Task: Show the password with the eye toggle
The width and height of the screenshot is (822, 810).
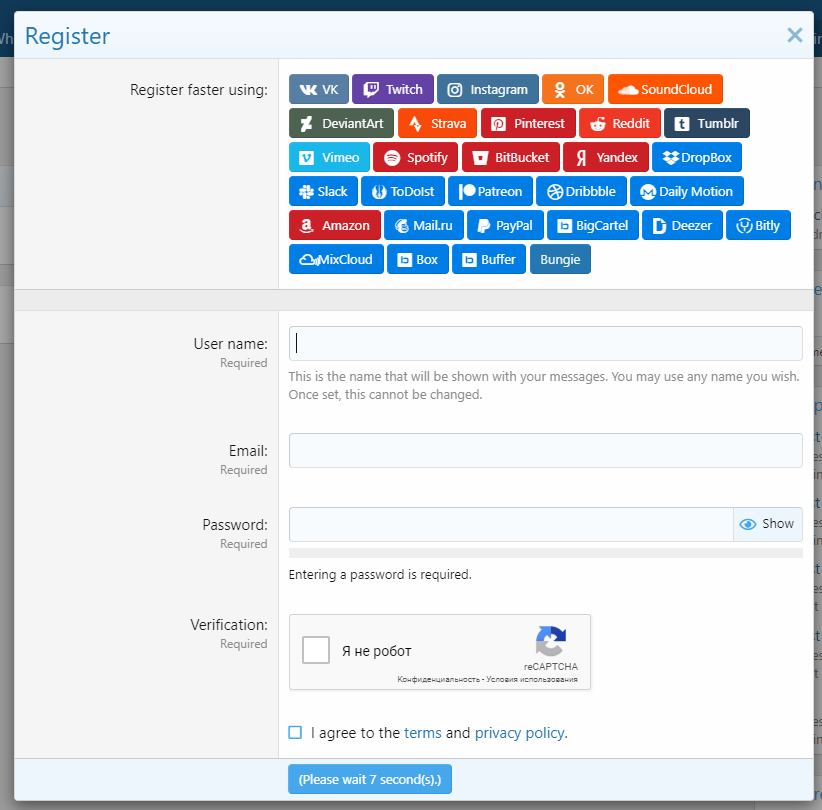Action: pyautogui.click(x=767, y=524)
